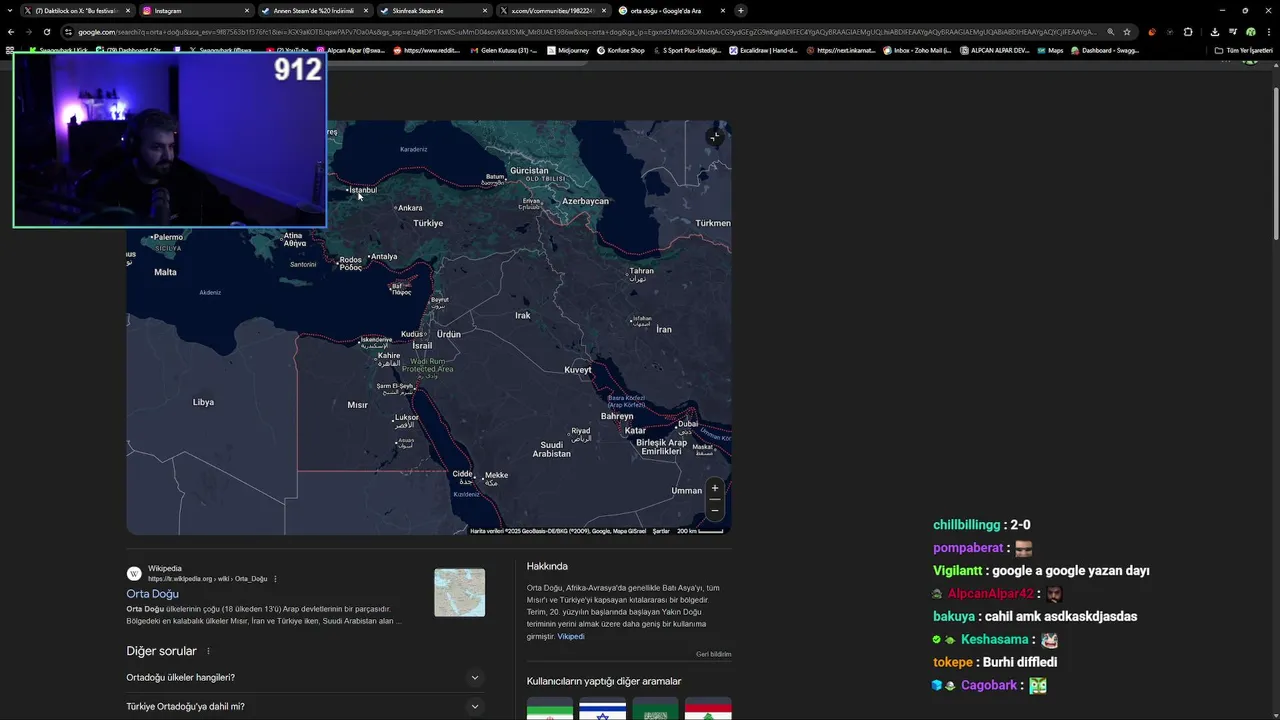Open the x.com/i/communities tab
Image resolution: width=1280 pixels, height=720 pixels.
(552, 10)
